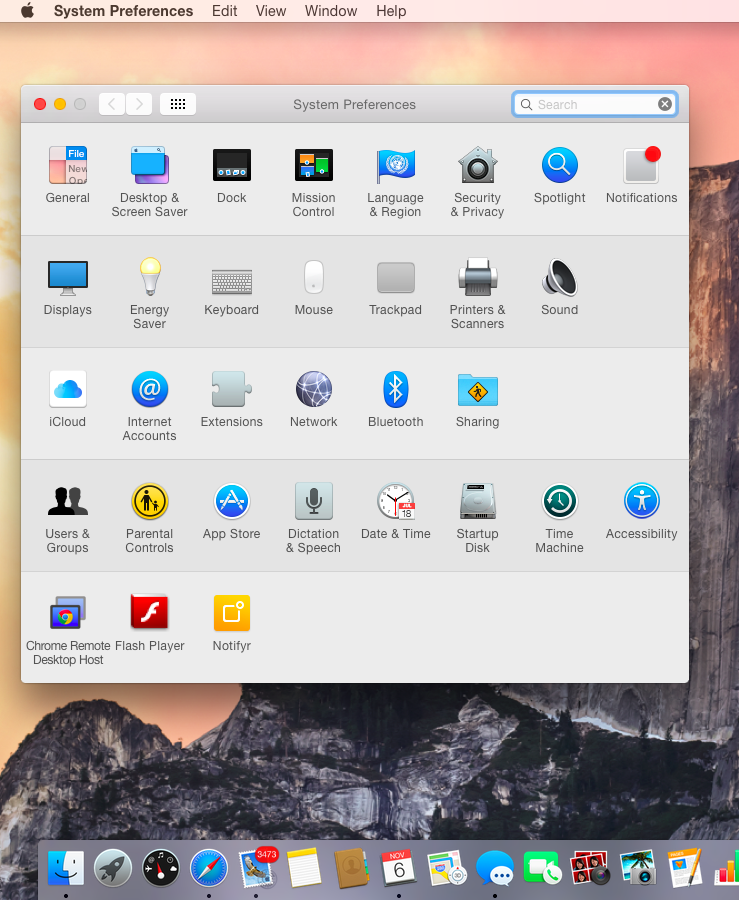
Task: Open Printers & Scanners preferences
Action: point(477,278)
